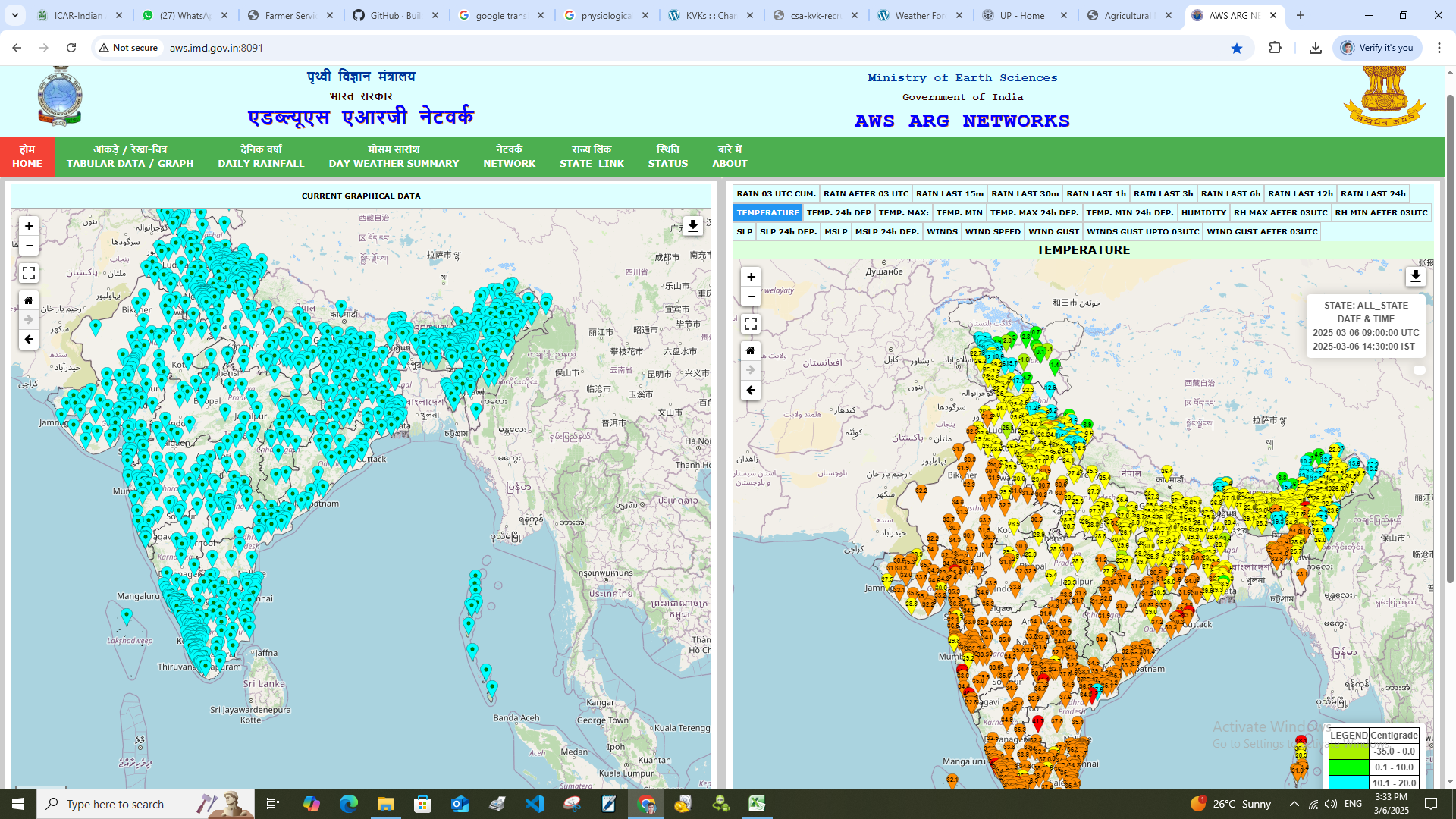Click back arrow on left map
Image resolution: width=1456 pixels, height=819 pixels.
click(29, 340)
